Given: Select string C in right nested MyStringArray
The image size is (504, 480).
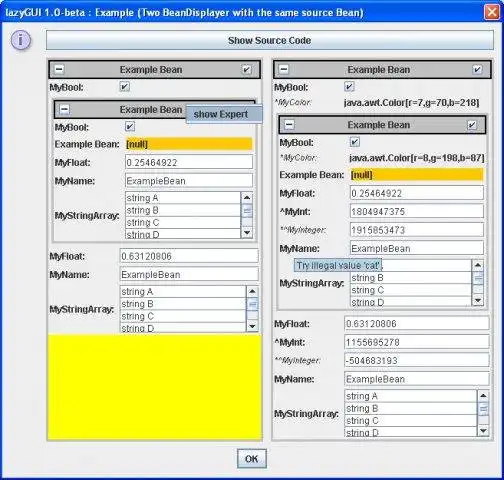Looking at the screenshot, I should point(411,290).
